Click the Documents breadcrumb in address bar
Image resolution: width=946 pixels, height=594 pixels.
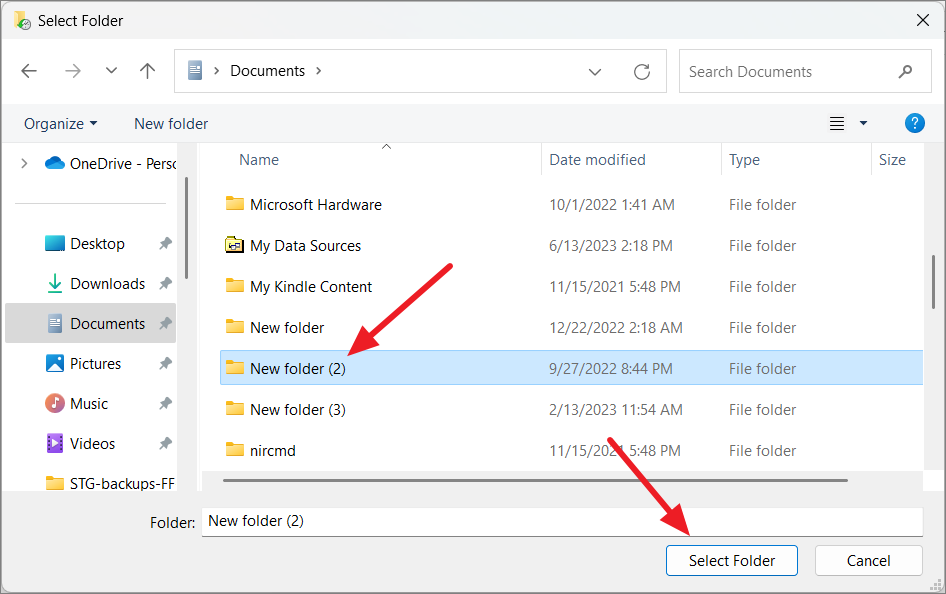pyautogui.click(x=267, y=70)
